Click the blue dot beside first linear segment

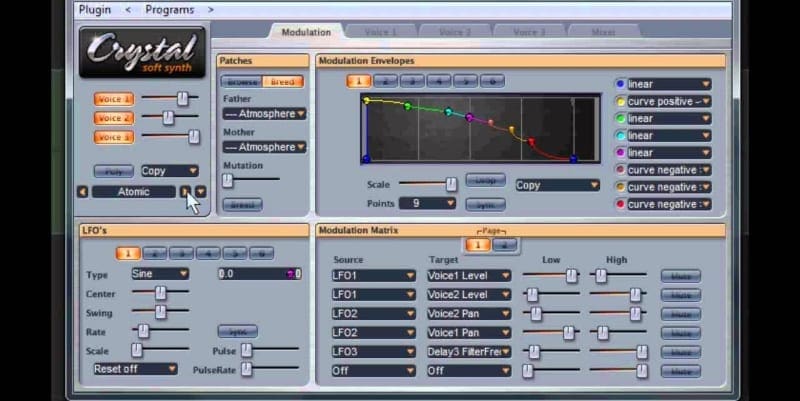click(620, 84)
